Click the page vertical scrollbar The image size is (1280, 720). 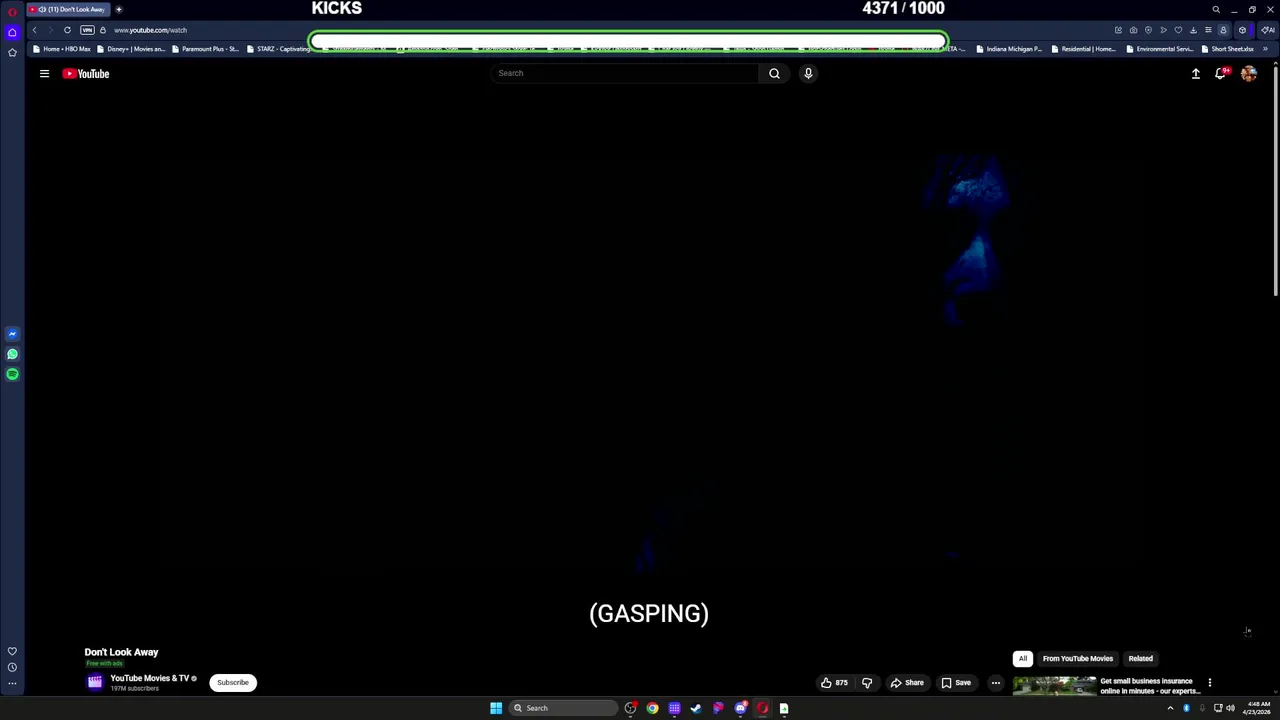[x=1275, y=180]
